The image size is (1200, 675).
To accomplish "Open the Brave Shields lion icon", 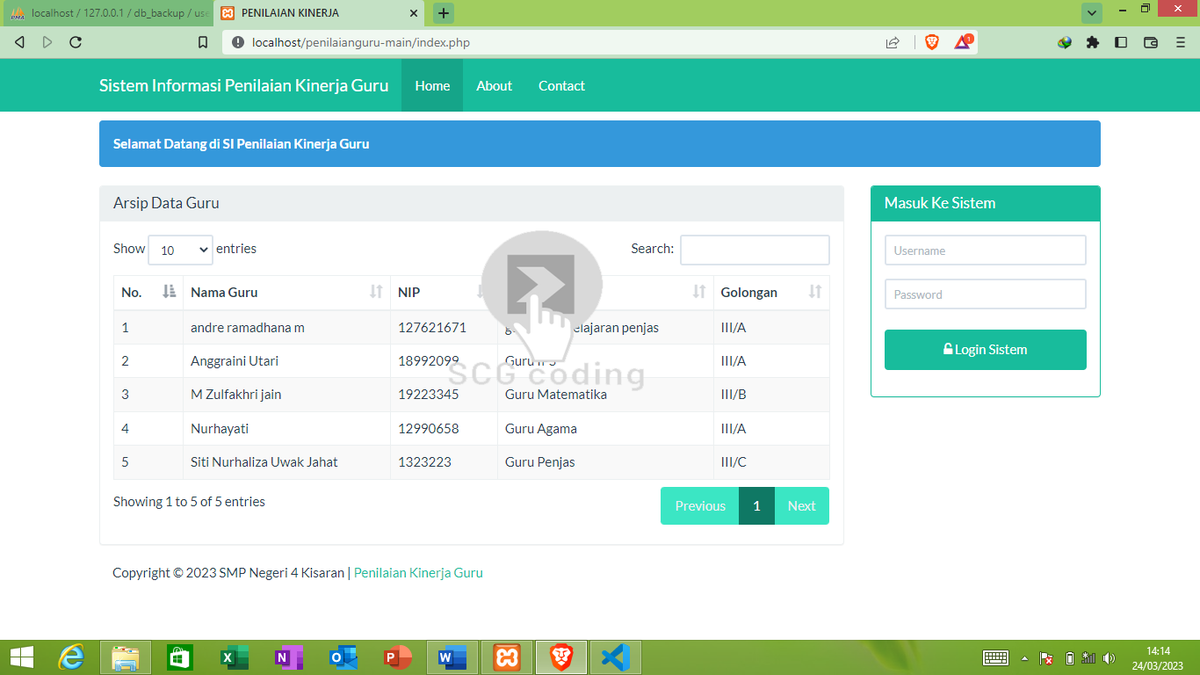I will [932, 42].
